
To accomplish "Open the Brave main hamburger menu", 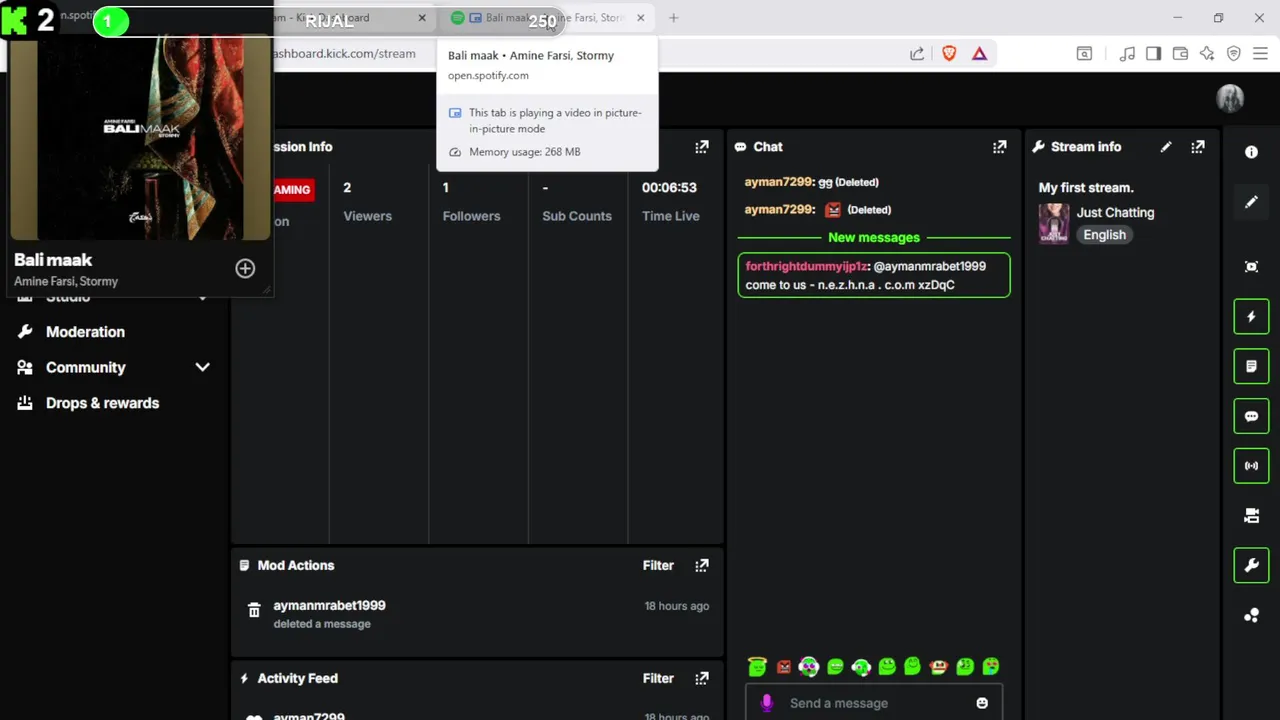I will tap(1261, 53).
